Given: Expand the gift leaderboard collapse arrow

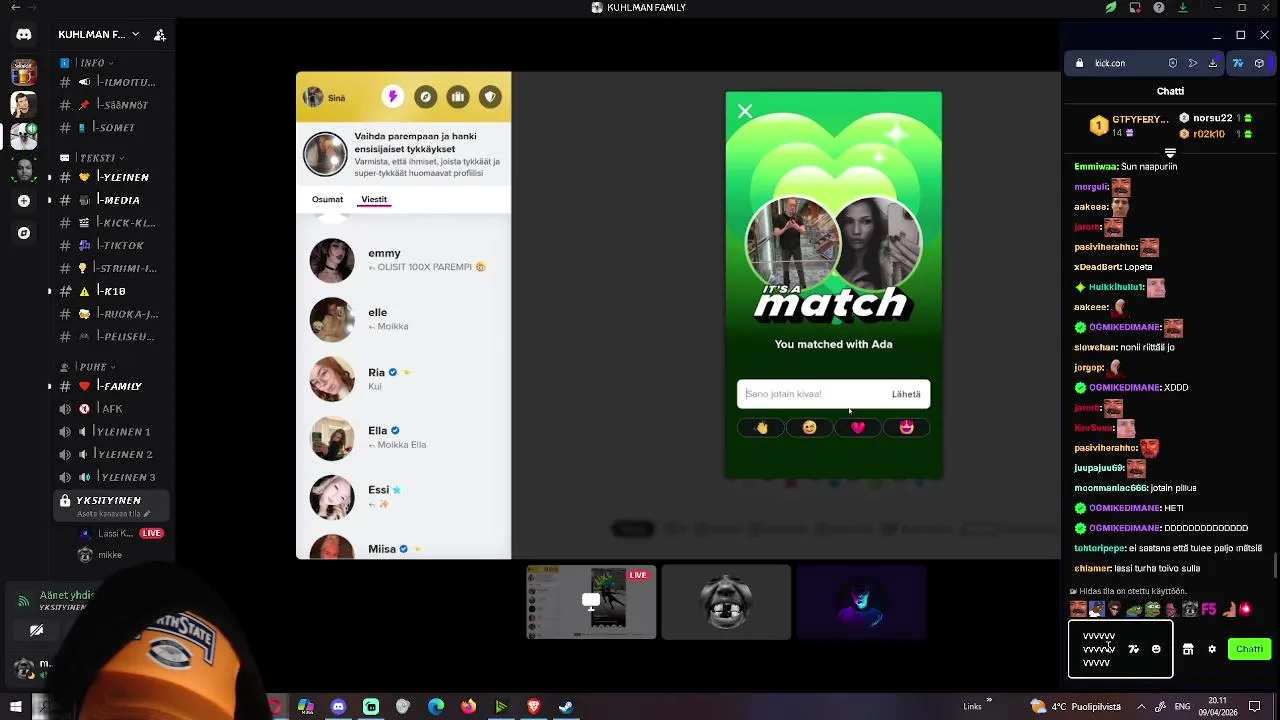Looking at the screenshot, I should [1170, 153].
